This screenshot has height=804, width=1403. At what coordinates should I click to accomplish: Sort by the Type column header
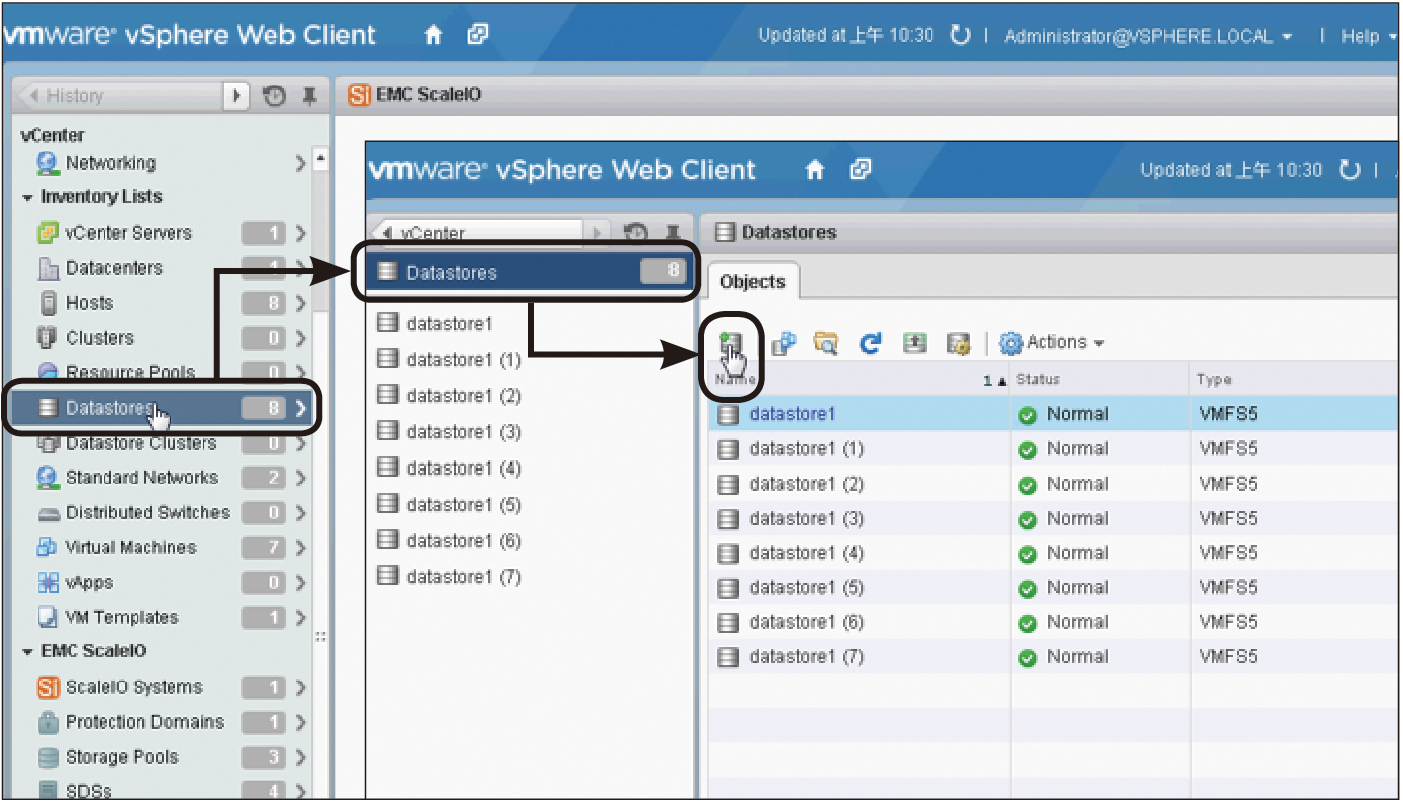(1295, 380)
